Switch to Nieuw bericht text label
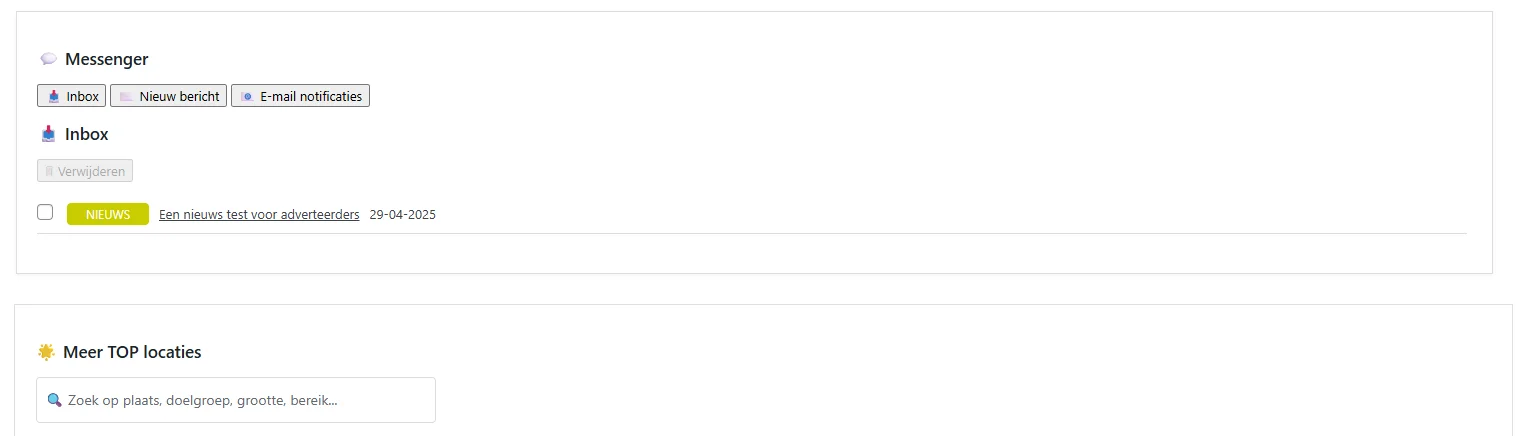The width and height of the screenshot is (1521, 436). (x=179, y=97)
